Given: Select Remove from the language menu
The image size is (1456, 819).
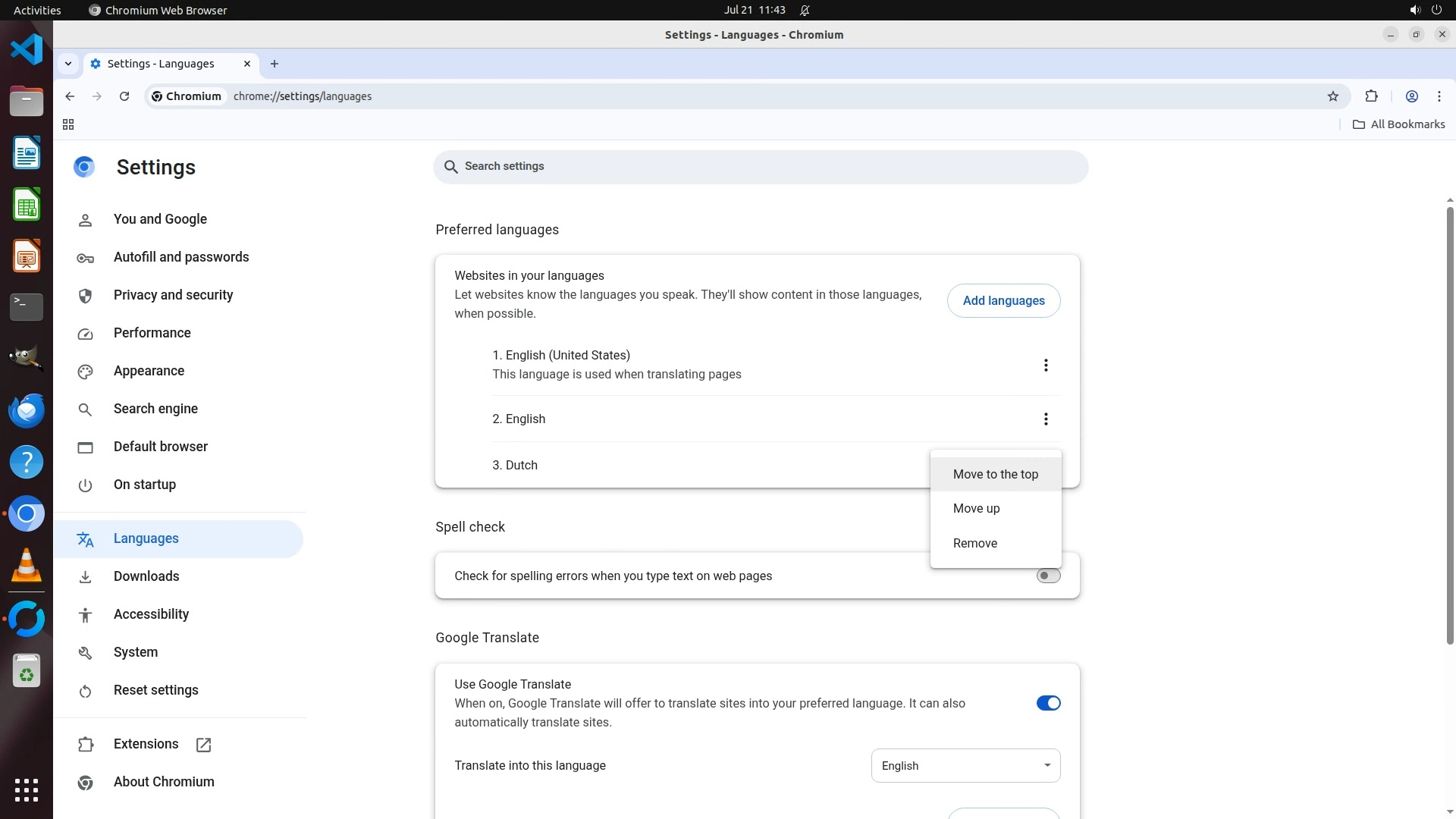Looking at the screenshot, I should pyautogui.click(x=975, y=543).
